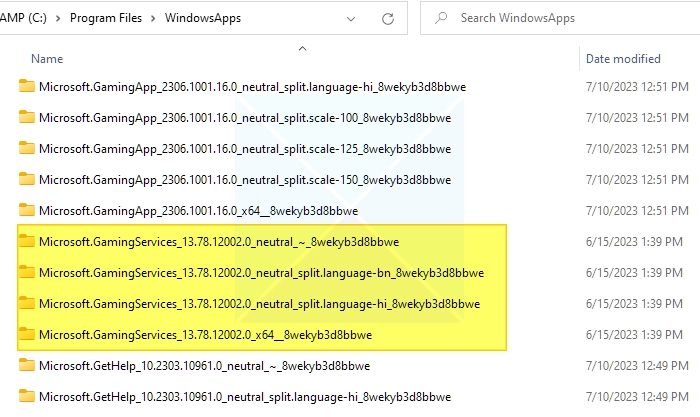Click folder icon of GamingApp split.scale-100
The image size is (700, 417).
27,117
